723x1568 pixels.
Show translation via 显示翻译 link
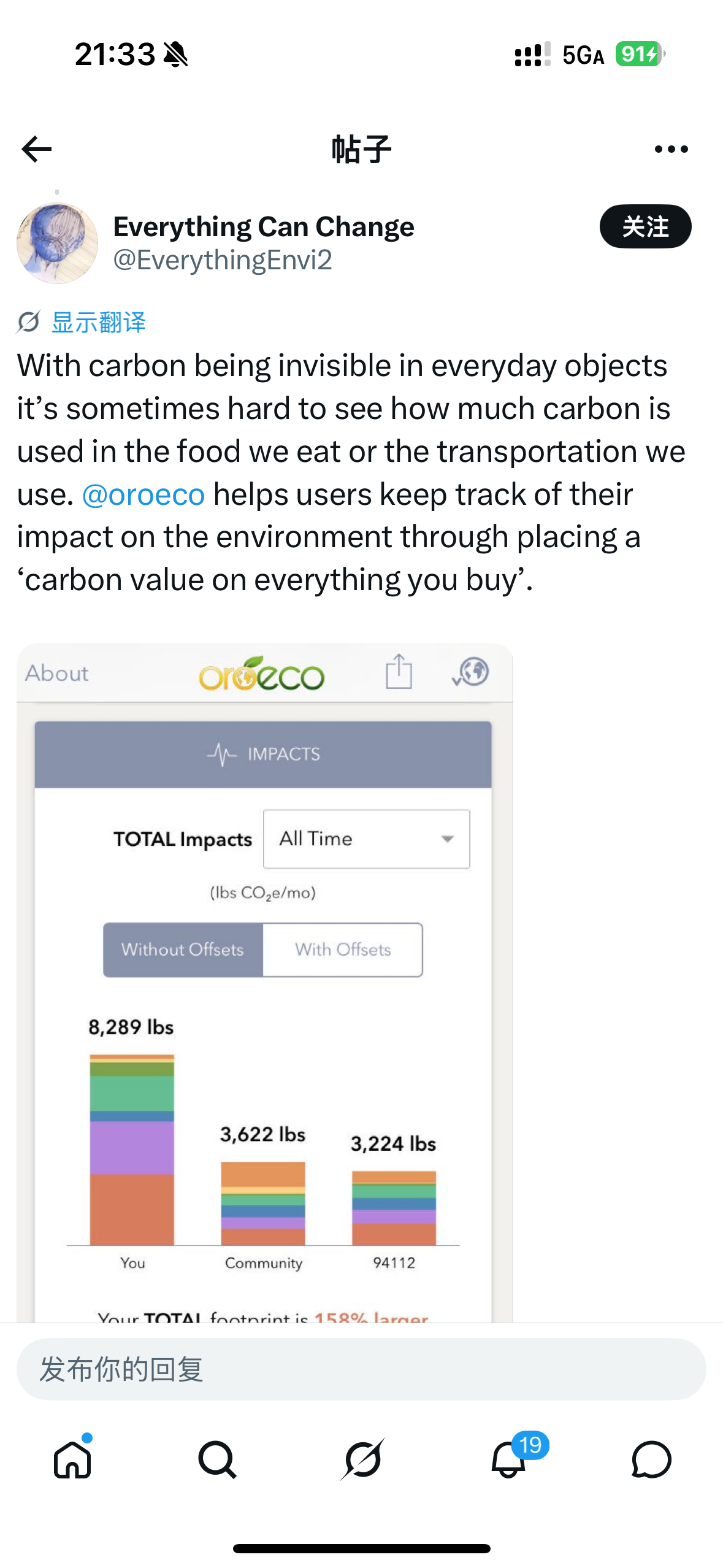(99, 322)
